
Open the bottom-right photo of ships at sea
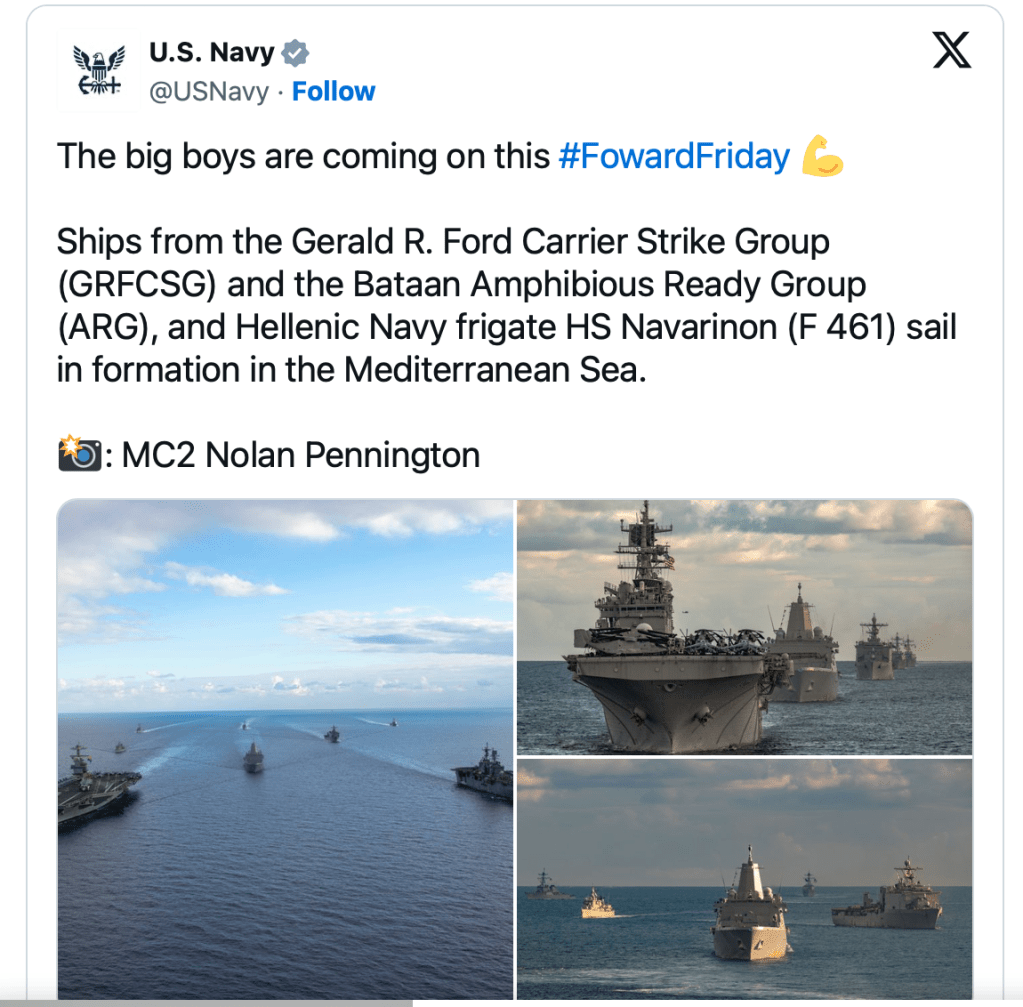pyautogui.click(x=744, y=880)
